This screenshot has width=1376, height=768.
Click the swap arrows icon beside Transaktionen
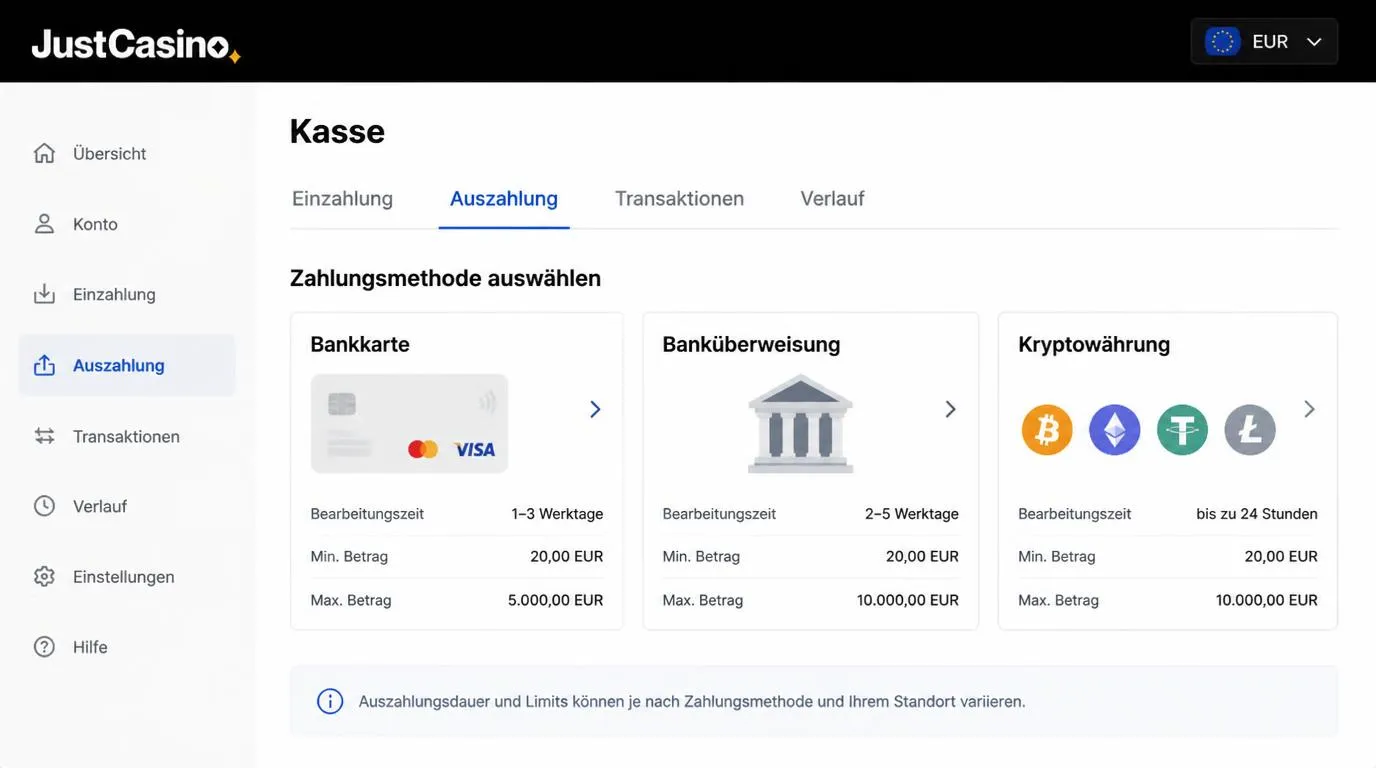click(44, 436)
